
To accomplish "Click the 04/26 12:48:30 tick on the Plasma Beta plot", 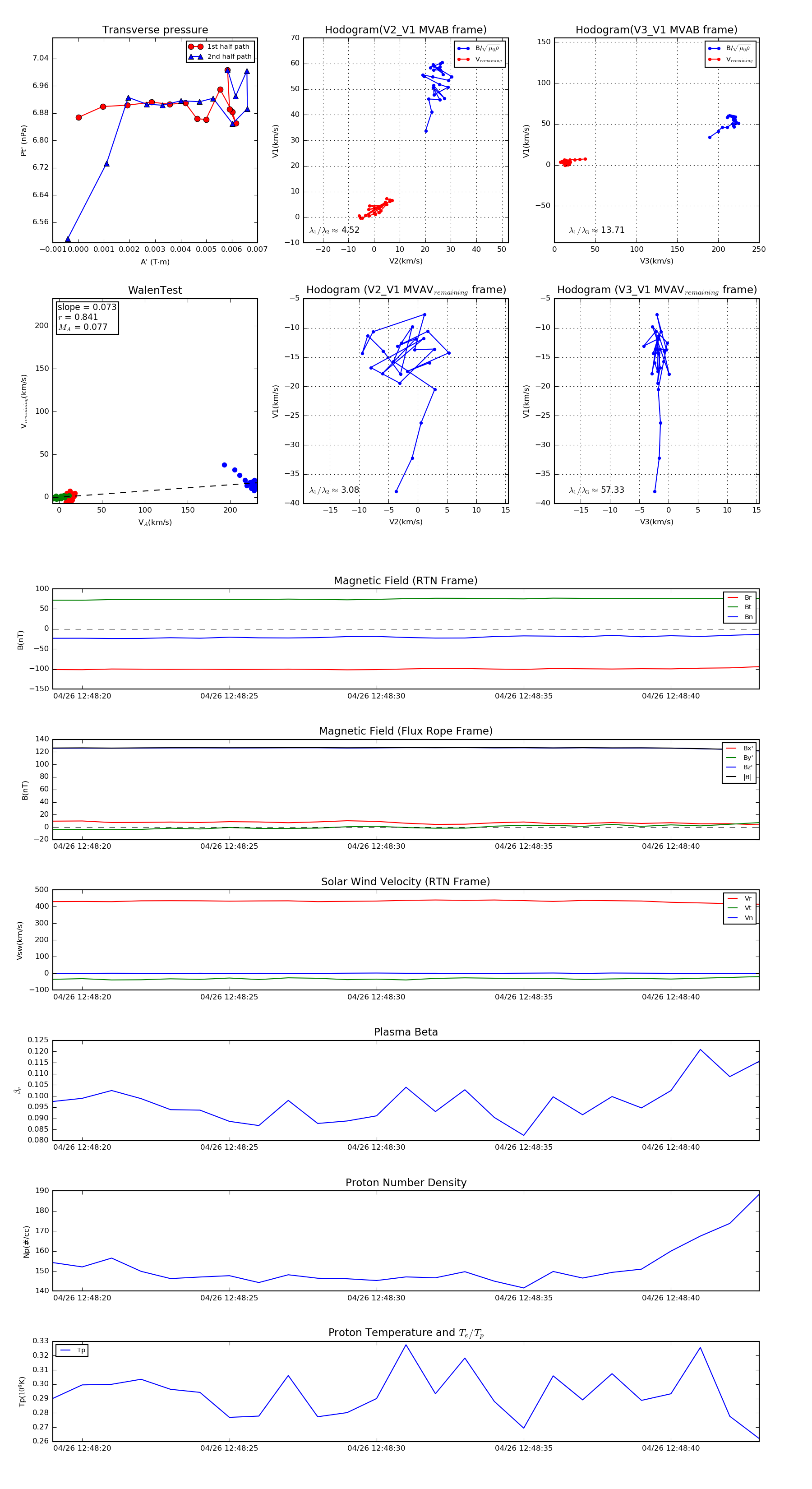I will [x=376, y=1147].
